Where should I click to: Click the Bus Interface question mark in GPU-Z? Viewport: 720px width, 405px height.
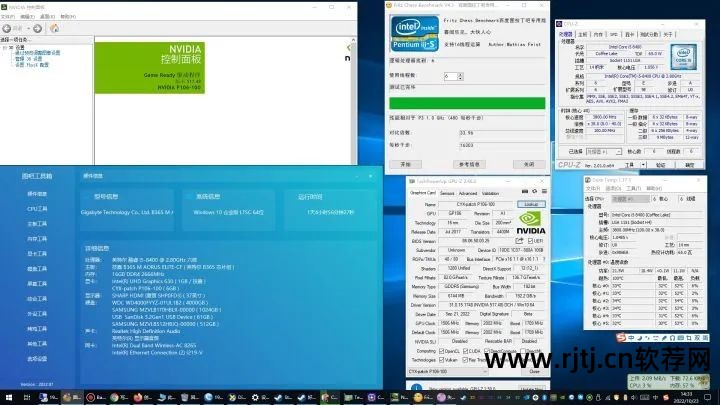coord(544,259)
